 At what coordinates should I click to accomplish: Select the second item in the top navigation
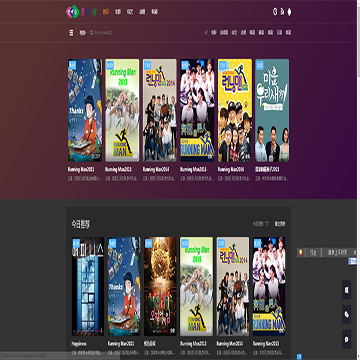(x=118, y=12)
